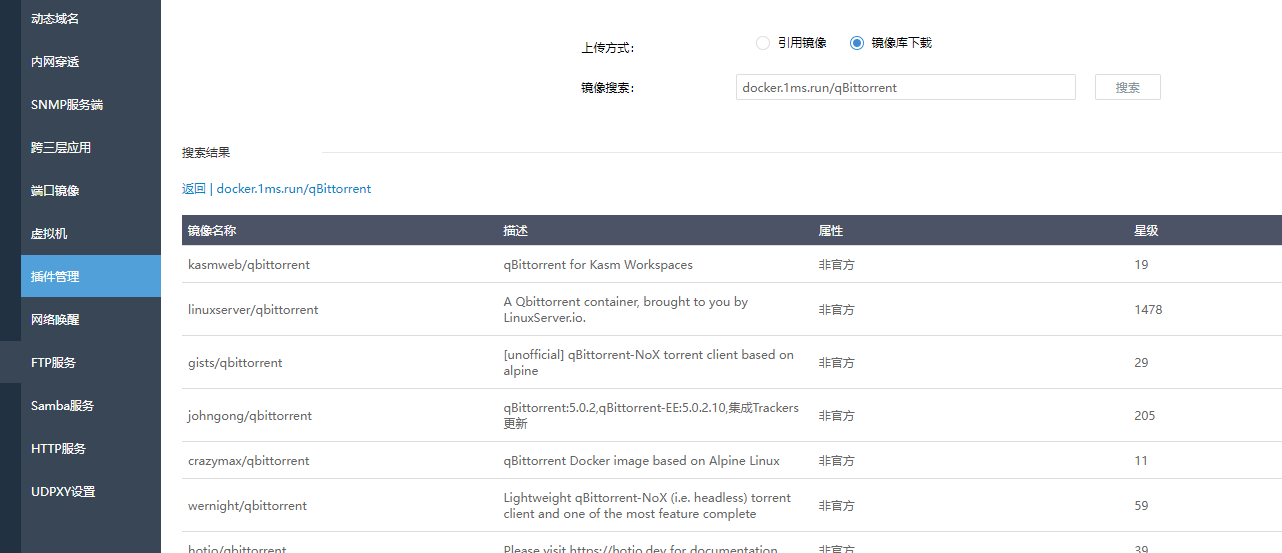The width and height of the screenshot is (1282, 553).
Task: Click the 镜像名称 column header
Action: coord(212,231)
